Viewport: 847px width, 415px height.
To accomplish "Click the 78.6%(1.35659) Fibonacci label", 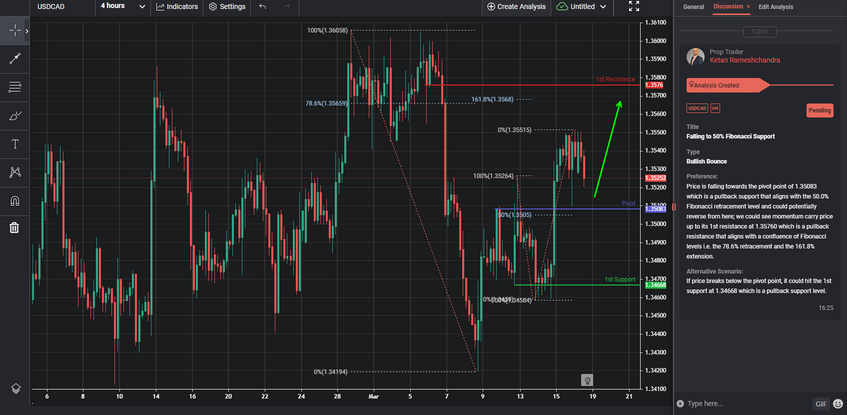I will [x=327, y=103].
